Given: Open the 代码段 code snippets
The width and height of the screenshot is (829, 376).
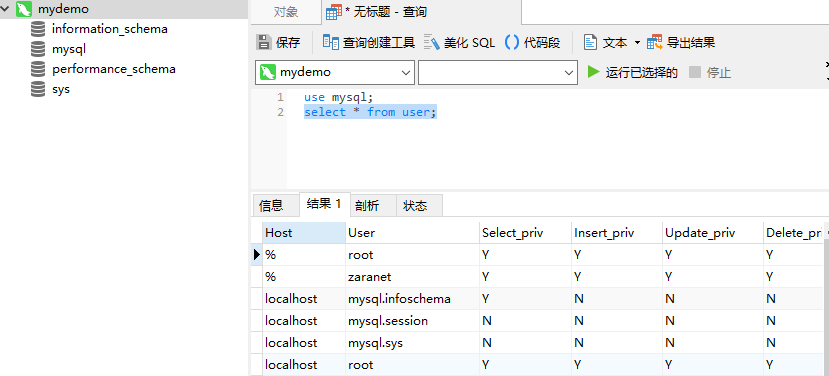Looking at the screenshot, I should point(533,42).
